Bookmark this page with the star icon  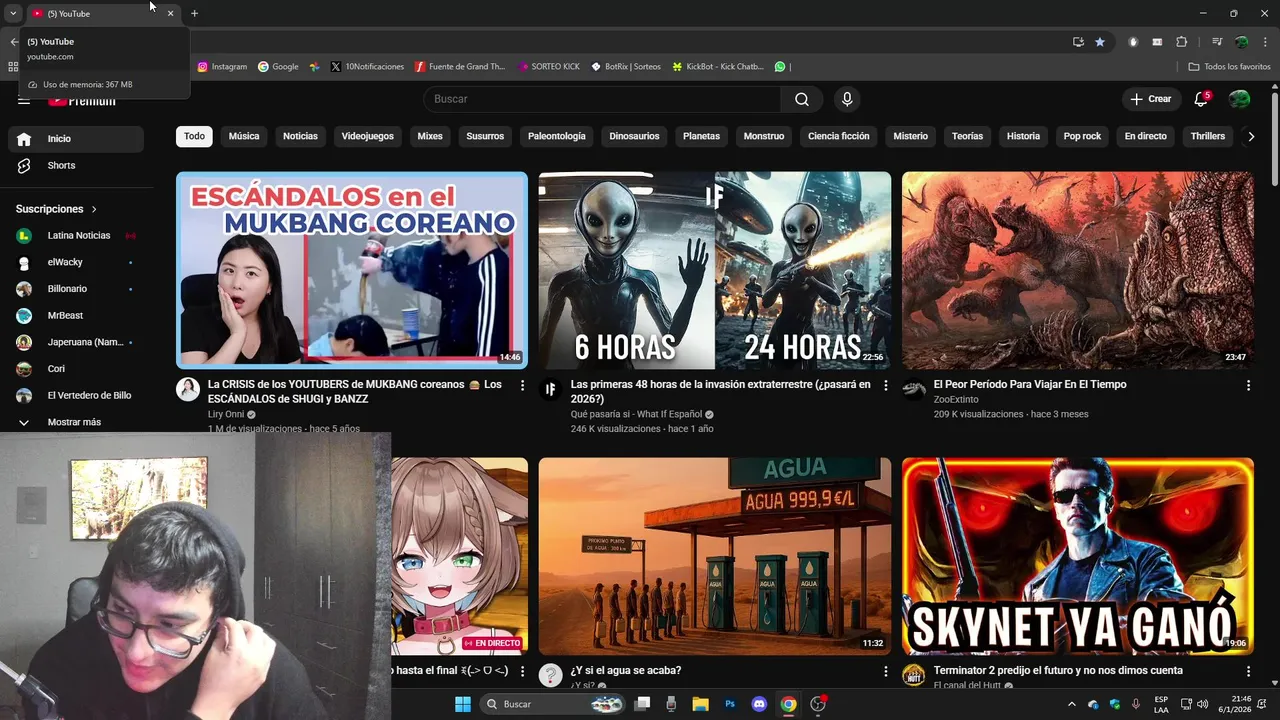(1100, 42)
